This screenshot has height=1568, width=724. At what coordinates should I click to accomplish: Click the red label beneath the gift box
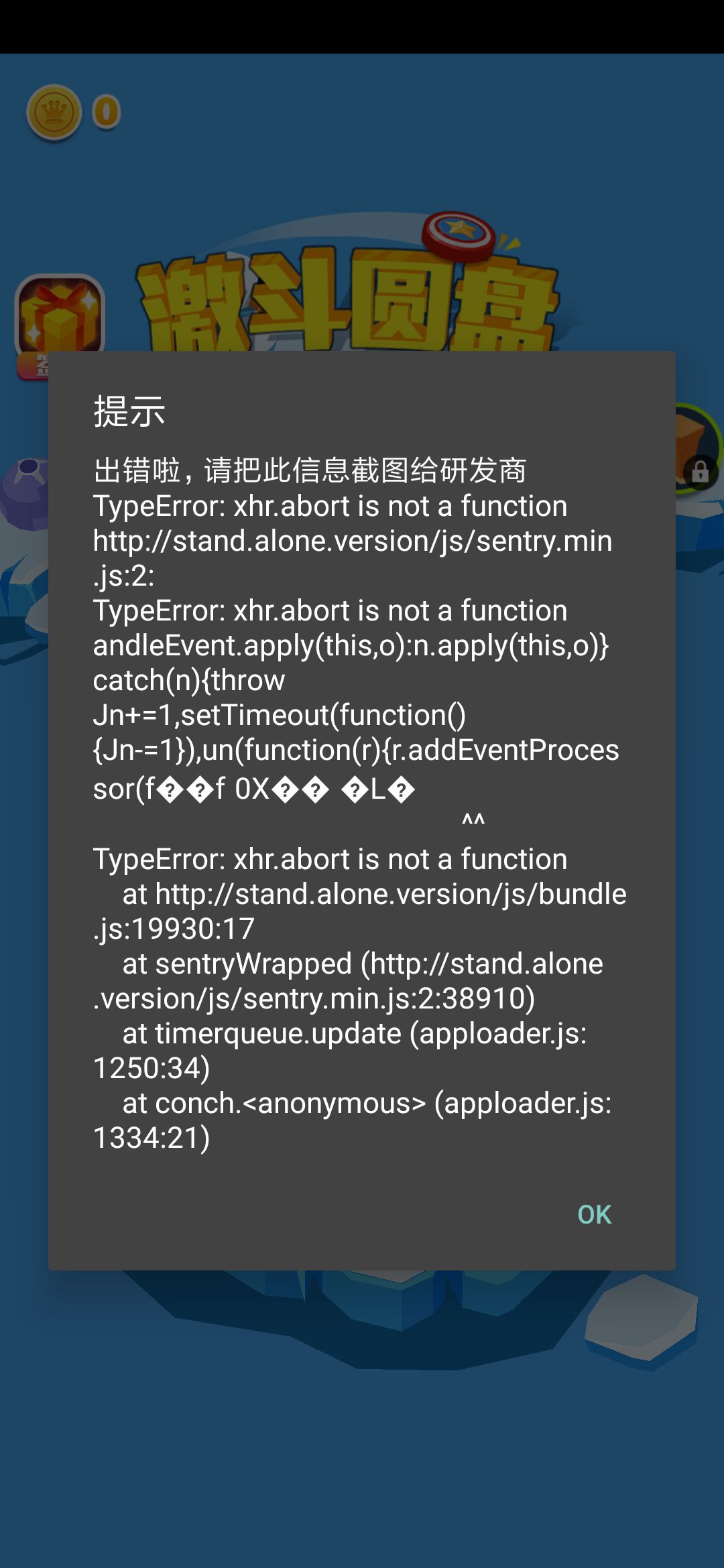pos(33,366)
